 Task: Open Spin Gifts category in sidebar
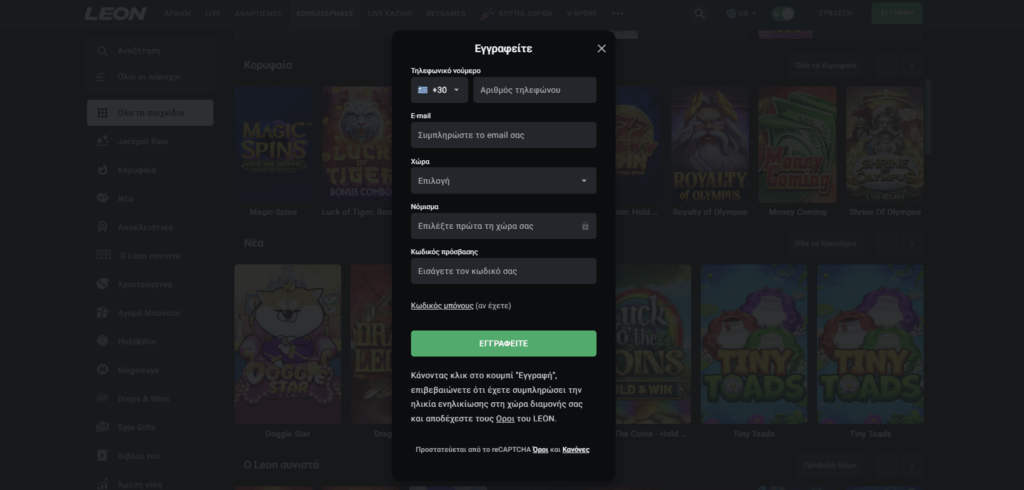150,427
